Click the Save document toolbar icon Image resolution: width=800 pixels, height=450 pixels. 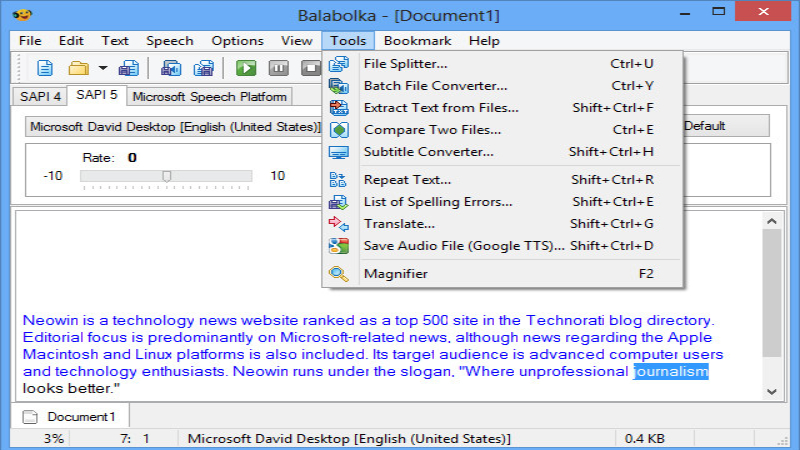click(129, 68)
